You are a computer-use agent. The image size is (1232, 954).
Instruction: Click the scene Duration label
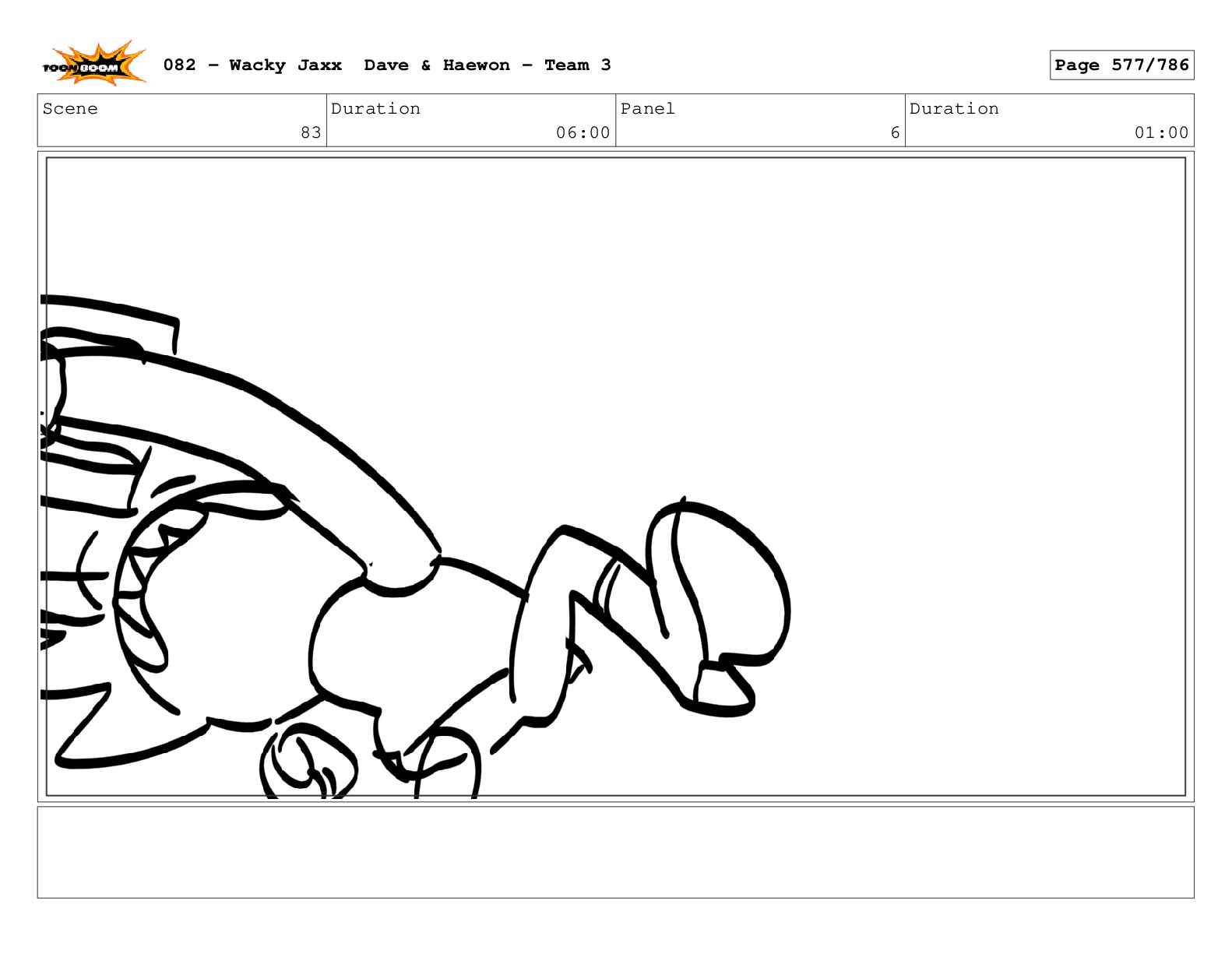pos(375,109)
